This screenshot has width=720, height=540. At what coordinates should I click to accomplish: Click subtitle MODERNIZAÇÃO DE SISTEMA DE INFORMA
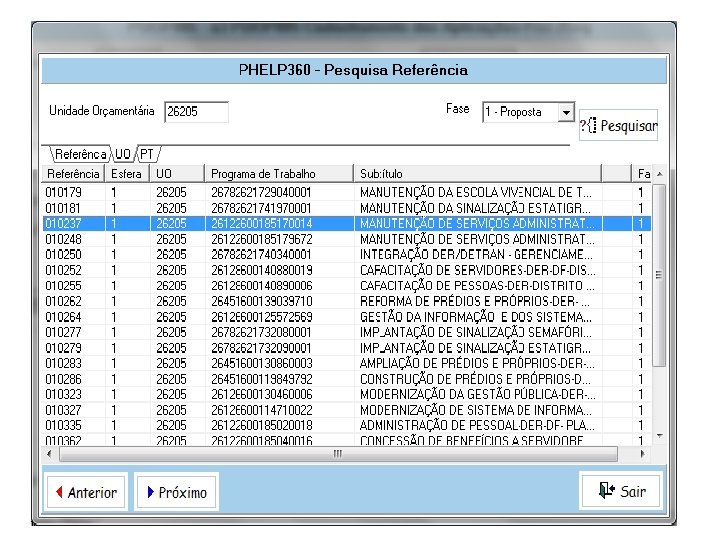point(476,410)
